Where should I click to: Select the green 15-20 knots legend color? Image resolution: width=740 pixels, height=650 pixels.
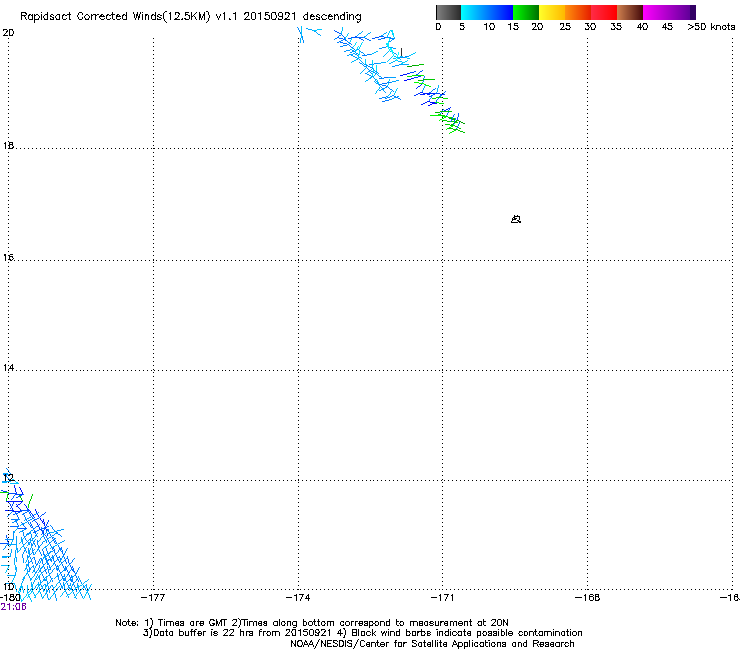[526, 12]
